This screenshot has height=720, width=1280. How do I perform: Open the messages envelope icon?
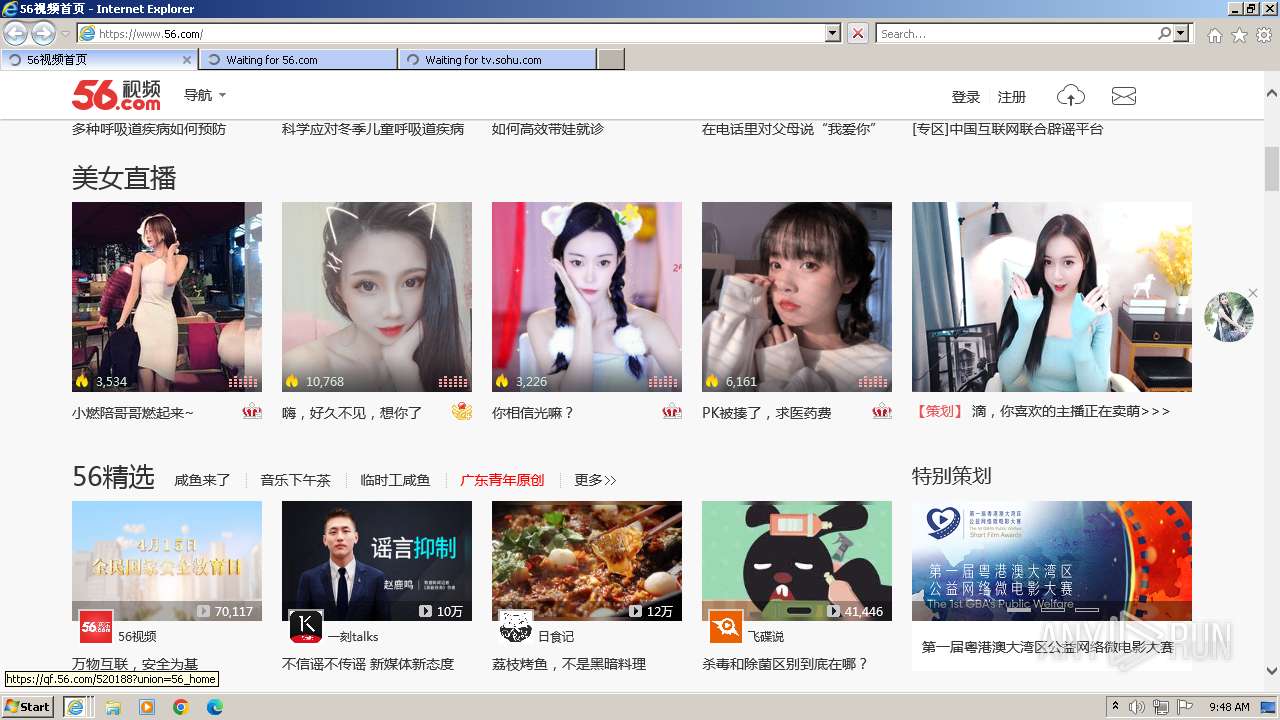1124,96
